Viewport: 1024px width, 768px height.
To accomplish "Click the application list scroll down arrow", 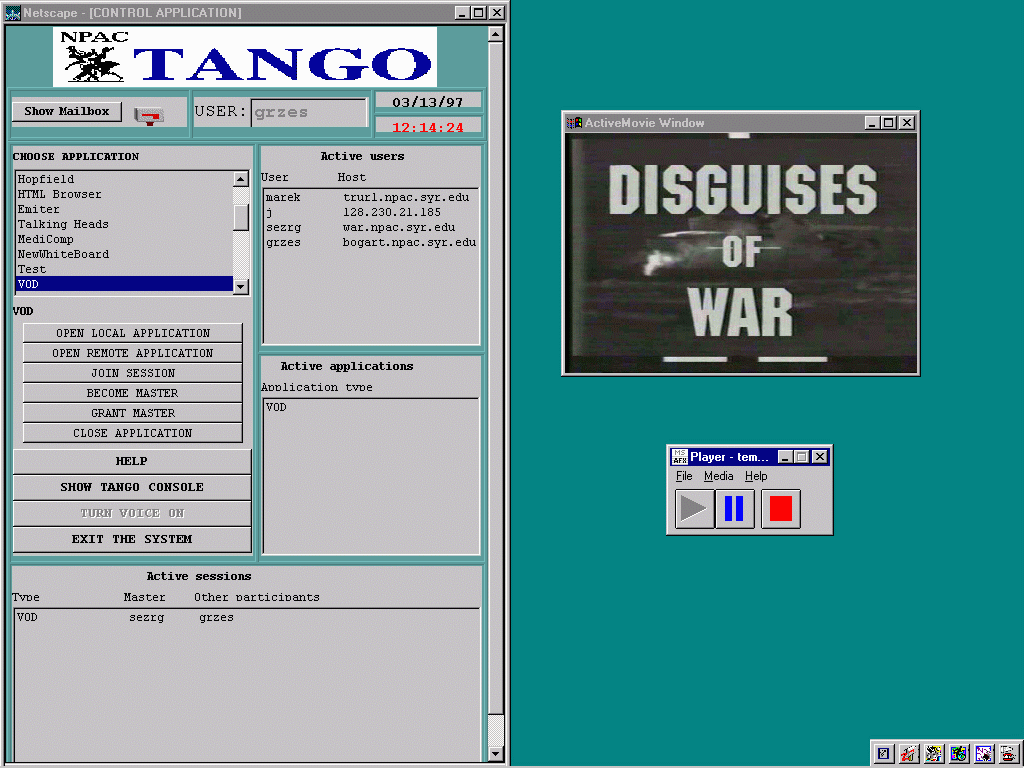I will pyautogui.click(x=241, y=286).
